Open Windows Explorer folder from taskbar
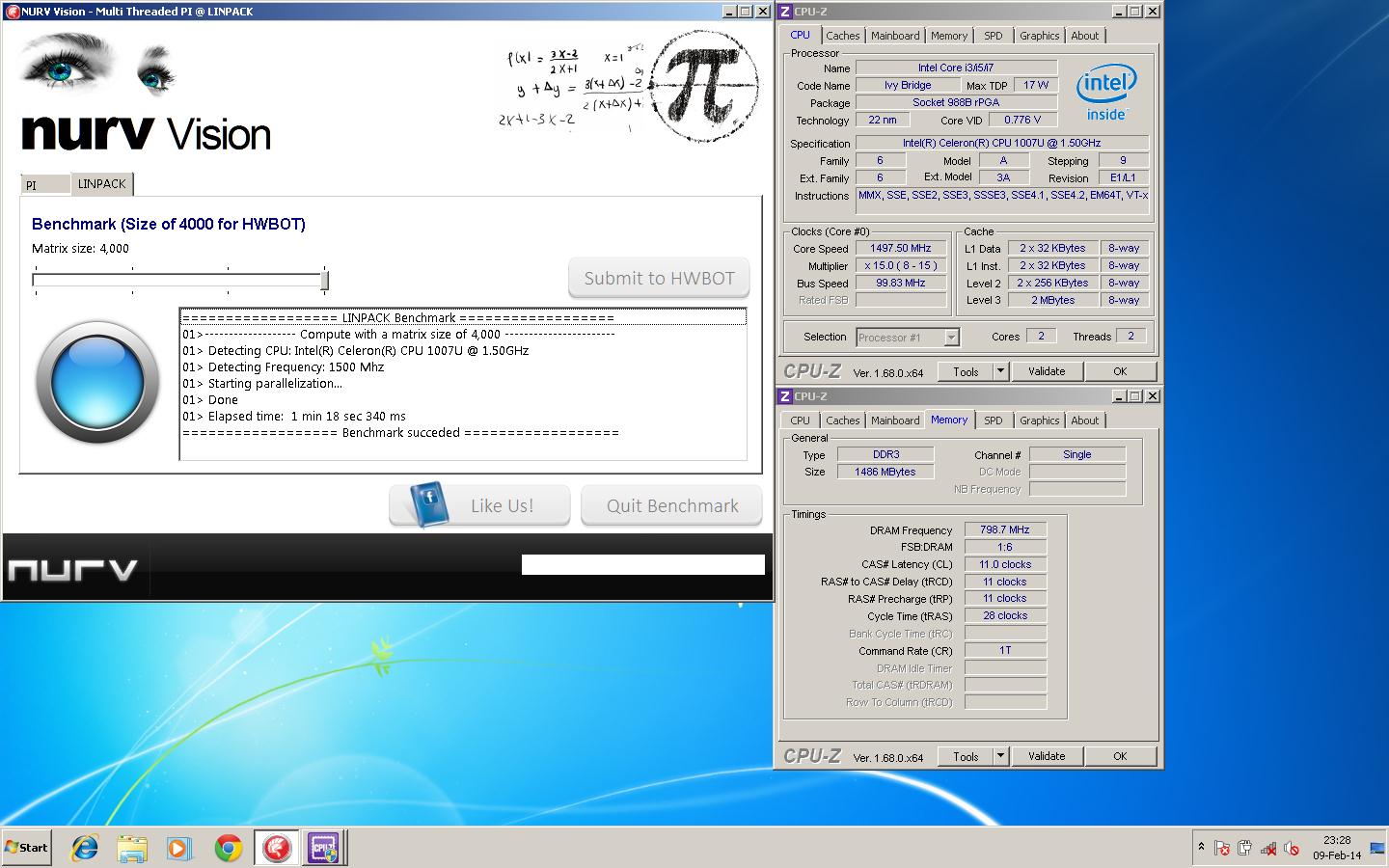 [132, 848]
